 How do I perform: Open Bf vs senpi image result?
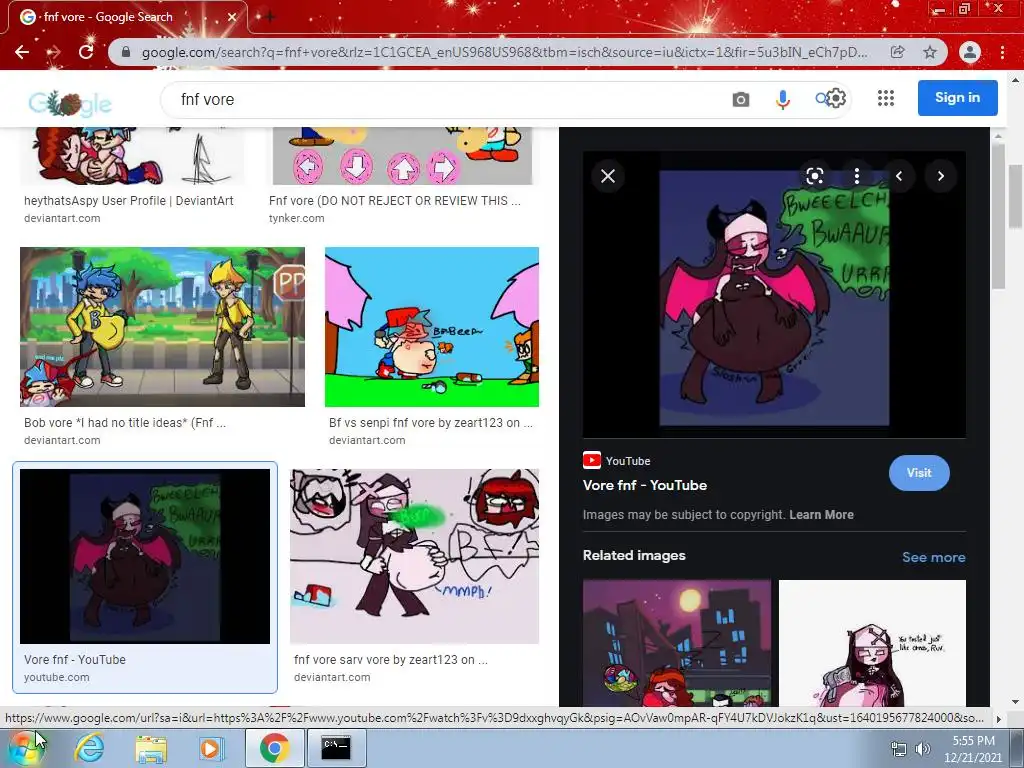(432, 327)
